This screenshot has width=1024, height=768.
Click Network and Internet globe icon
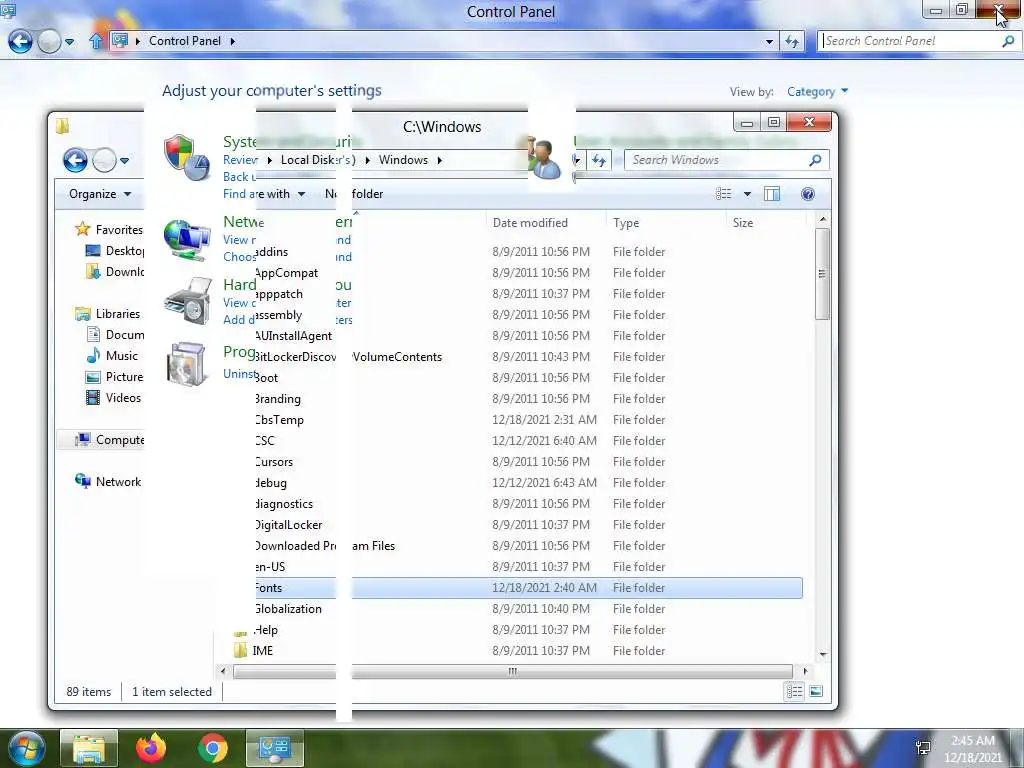pyautogui.click(x=187, y=239)
